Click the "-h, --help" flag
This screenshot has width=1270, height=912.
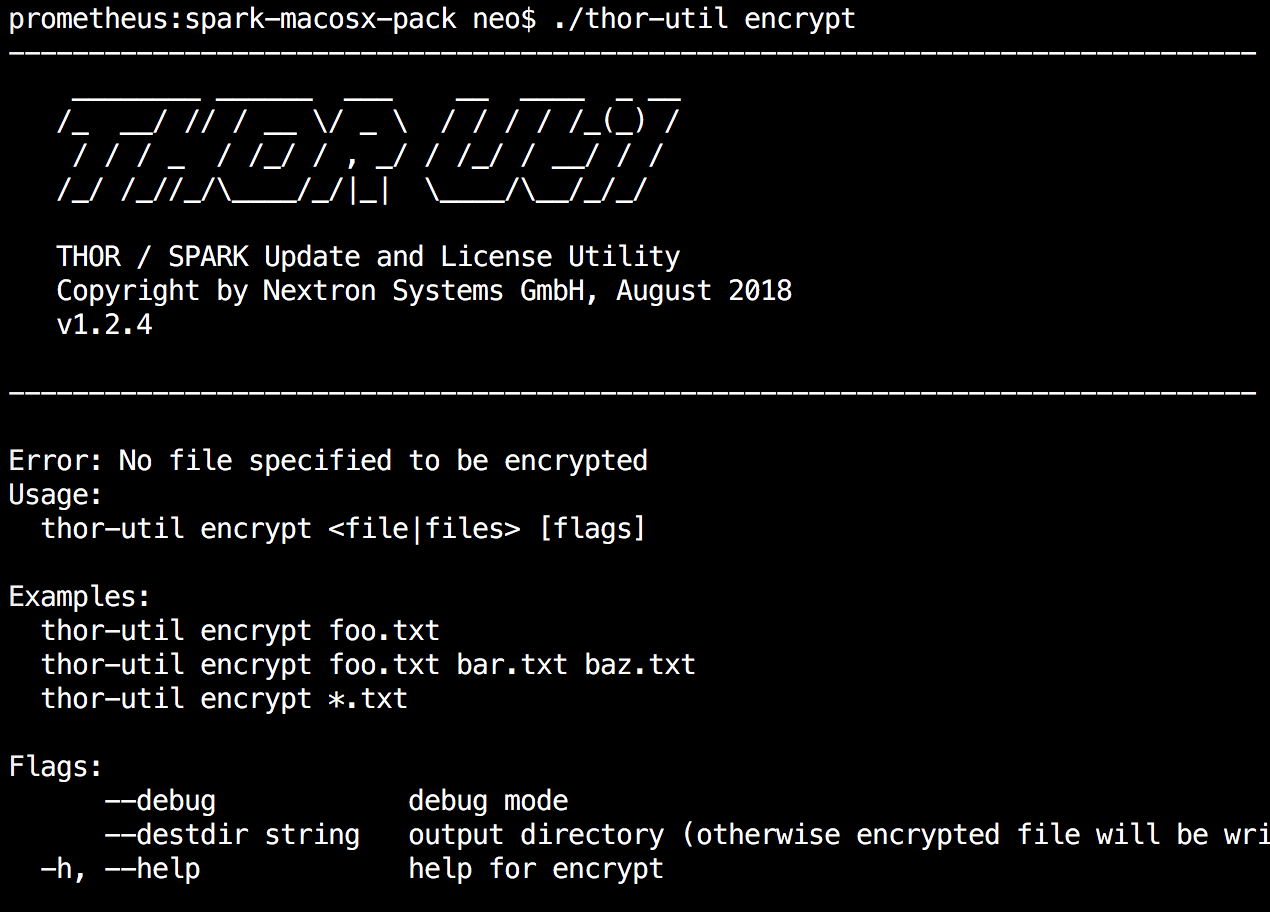[120, 869]
